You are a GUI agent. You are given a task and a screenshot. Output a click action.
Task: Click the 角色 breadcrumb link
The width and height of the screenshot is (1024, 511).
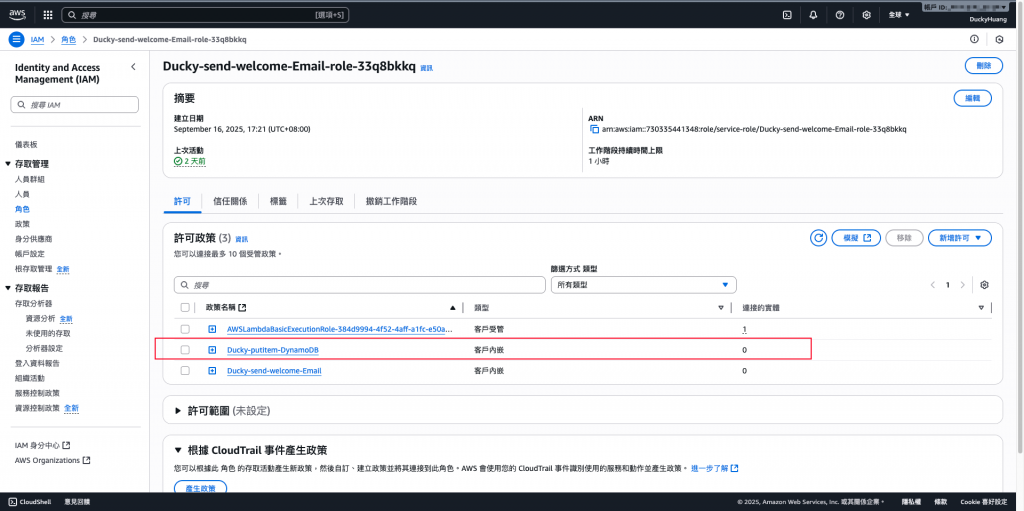69,39
